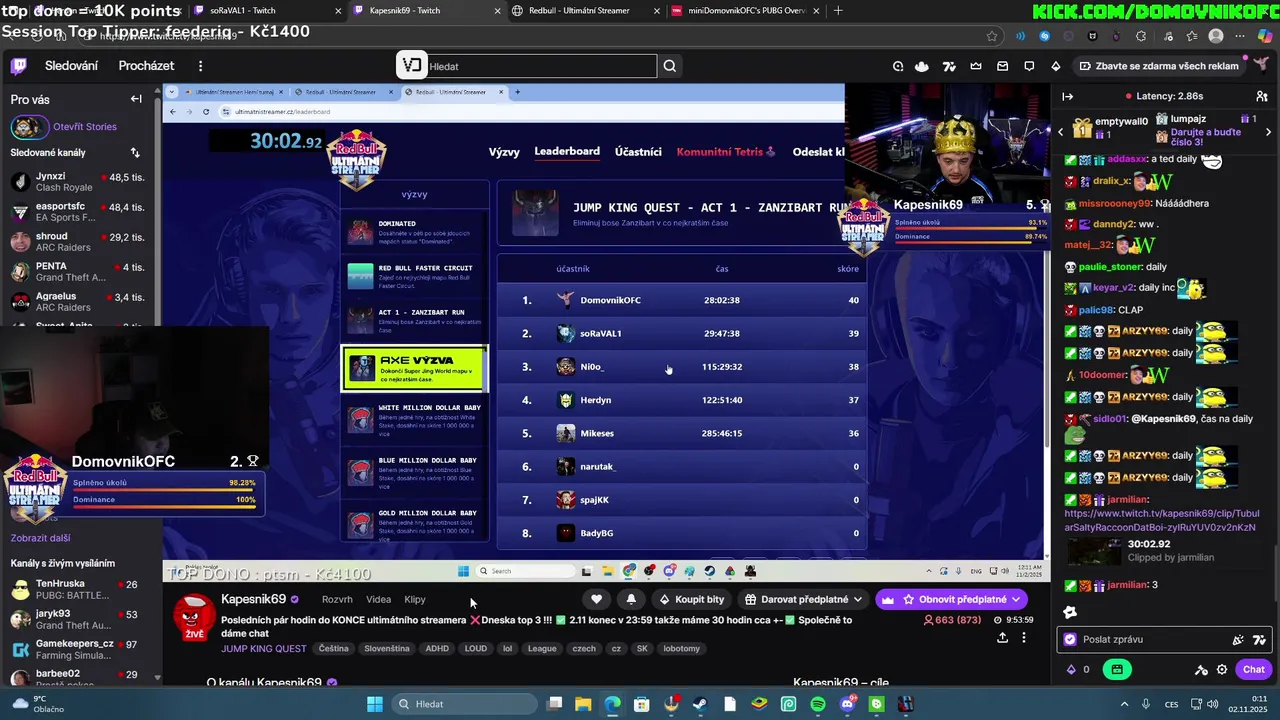The image size is (1280, 720).
Task: Click the 7TV icon in the top bar
Action: 949,66
